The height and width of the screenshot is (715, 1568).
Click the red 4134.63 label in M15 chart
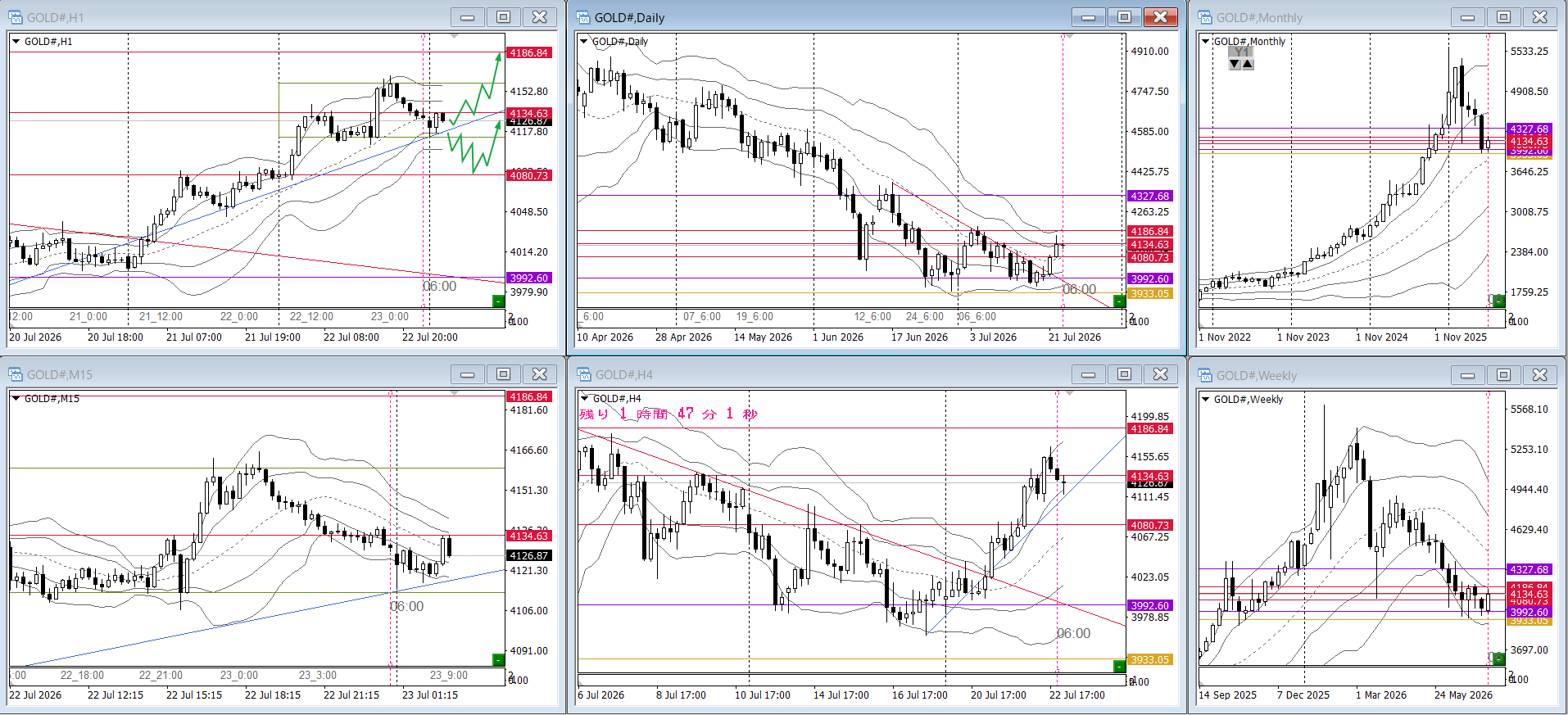tap(529, 536)
